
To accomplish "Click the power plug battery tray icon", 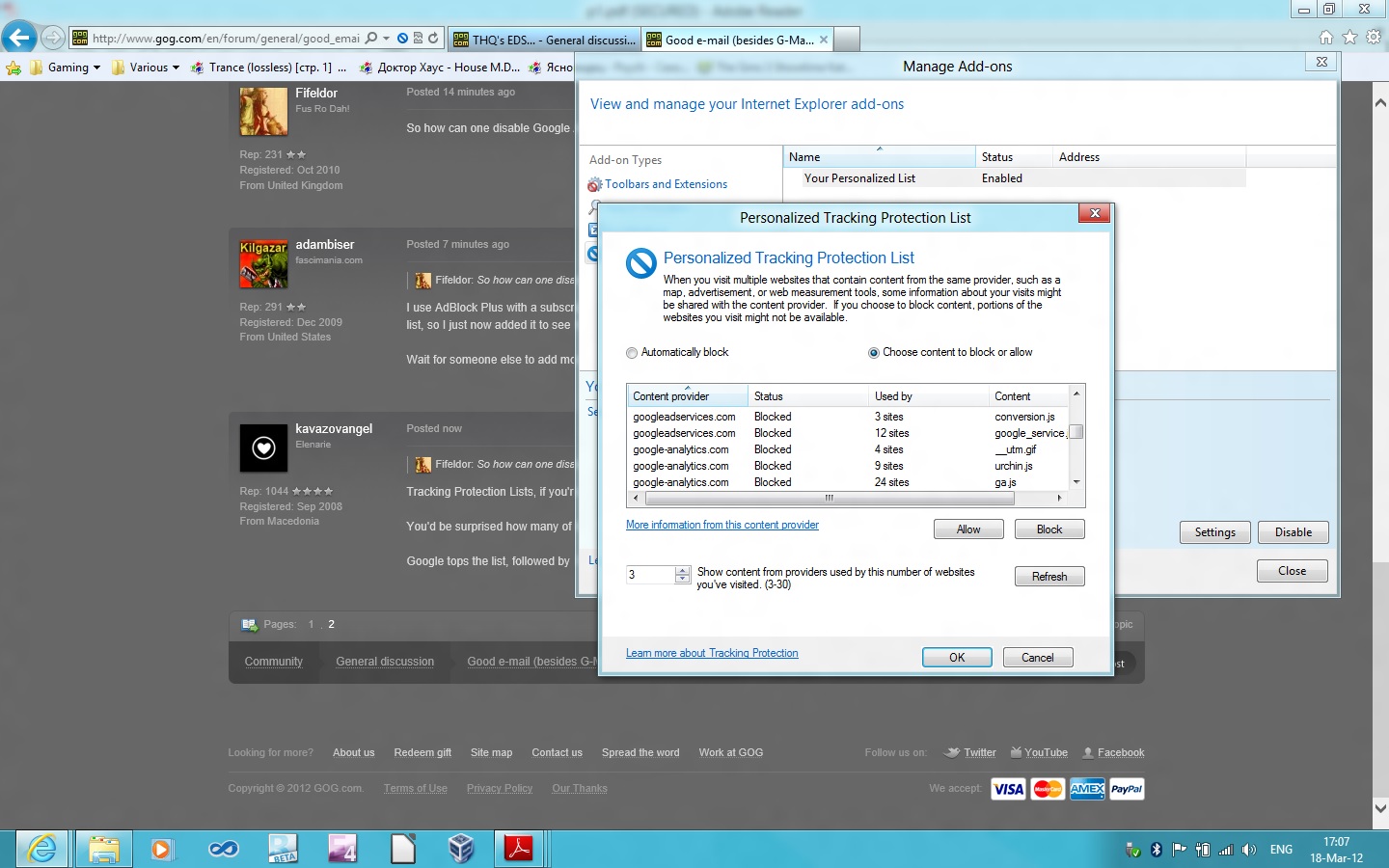I will 1203,850.
